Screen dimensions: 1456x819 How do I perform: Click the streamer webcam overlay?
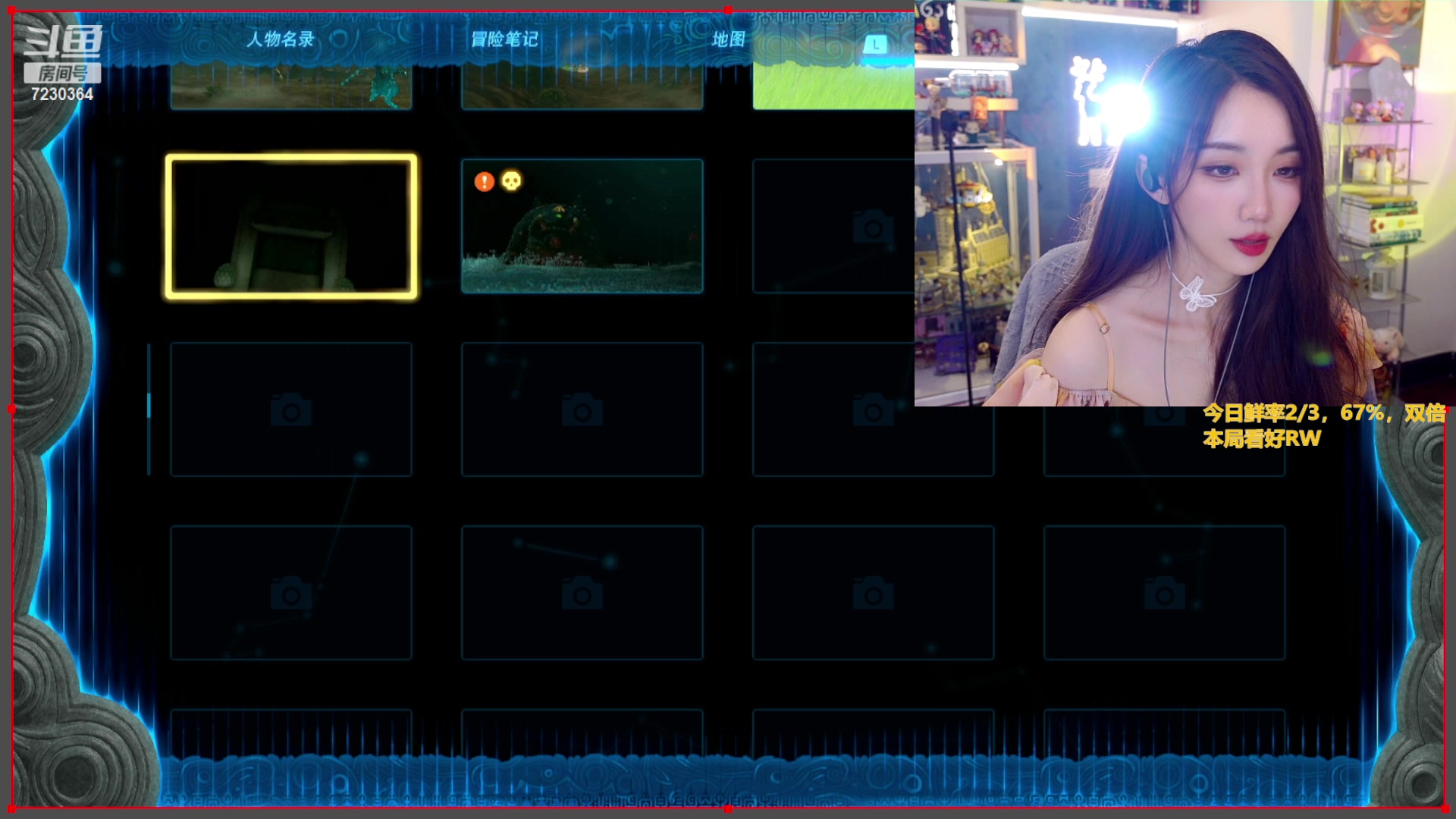click(1185, 203)
